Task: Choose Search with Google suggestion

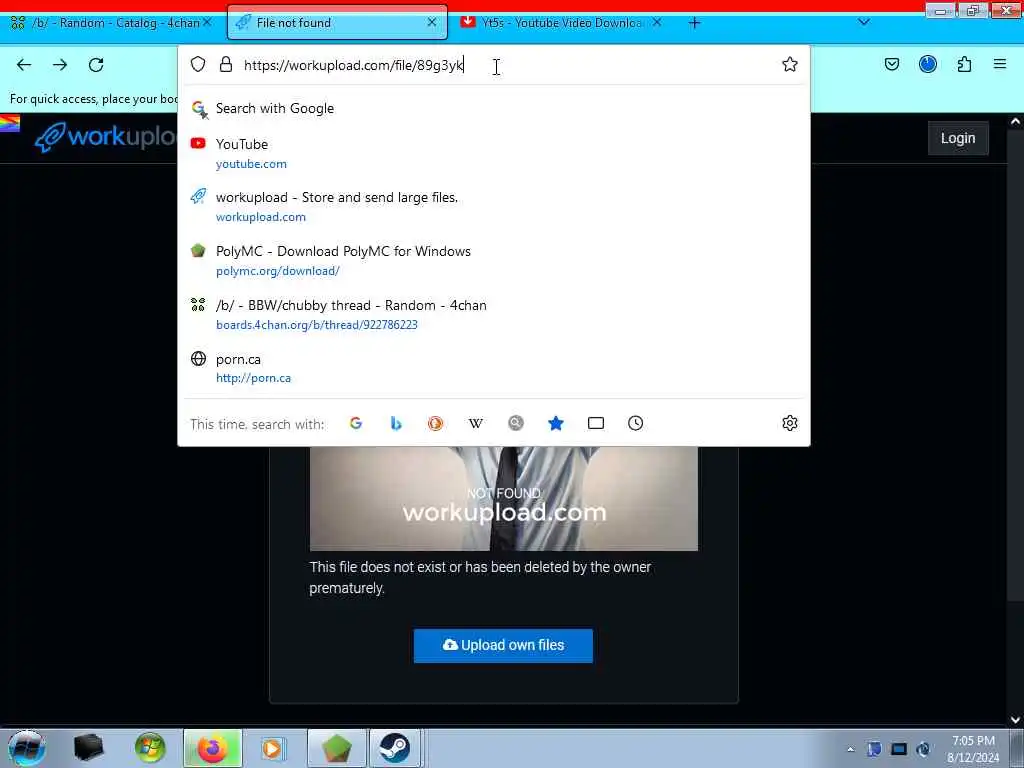Action: pyautogui.click(x=493, y=108)
